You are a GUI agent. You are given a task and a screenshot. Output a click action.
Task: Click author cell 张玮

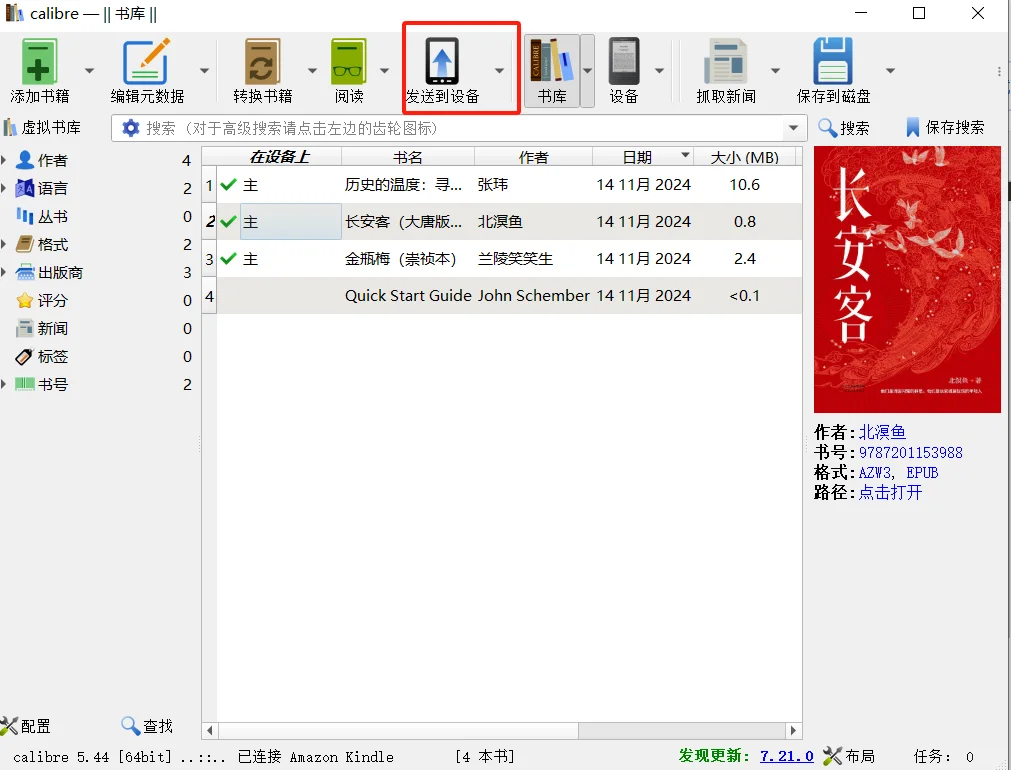(x=493, y=185)
